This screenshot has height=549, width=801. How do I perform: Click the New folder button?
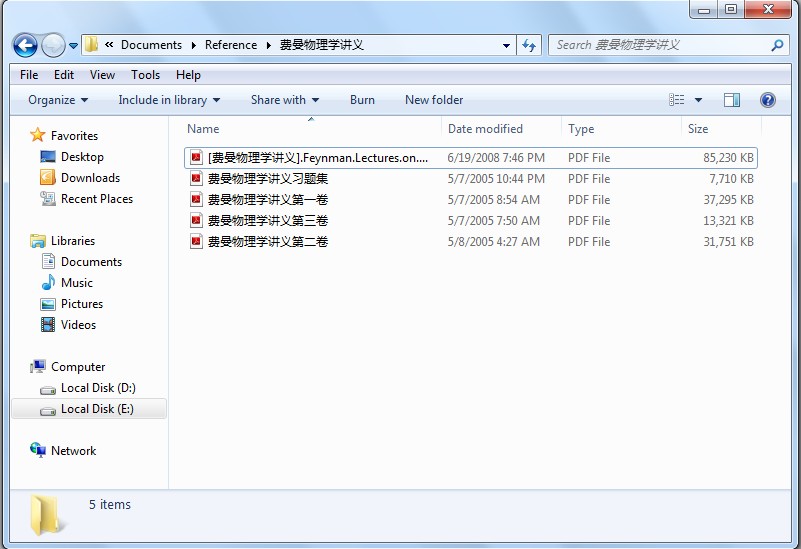(434, 100)
